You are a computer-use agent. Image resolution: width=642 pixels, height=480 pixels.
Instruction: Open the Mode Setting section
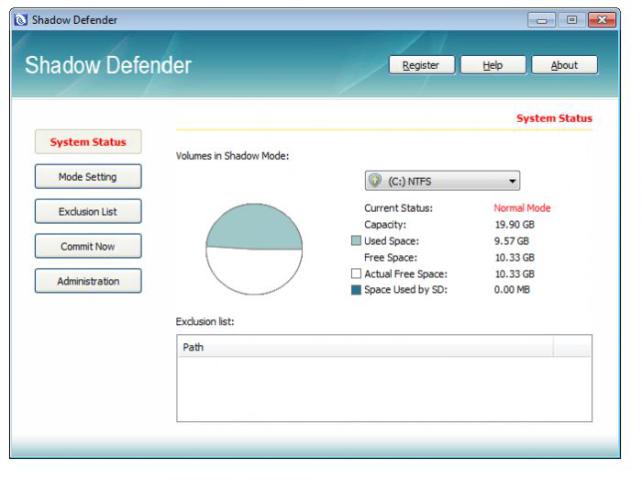pyautogui.click(x=88, y=177)
